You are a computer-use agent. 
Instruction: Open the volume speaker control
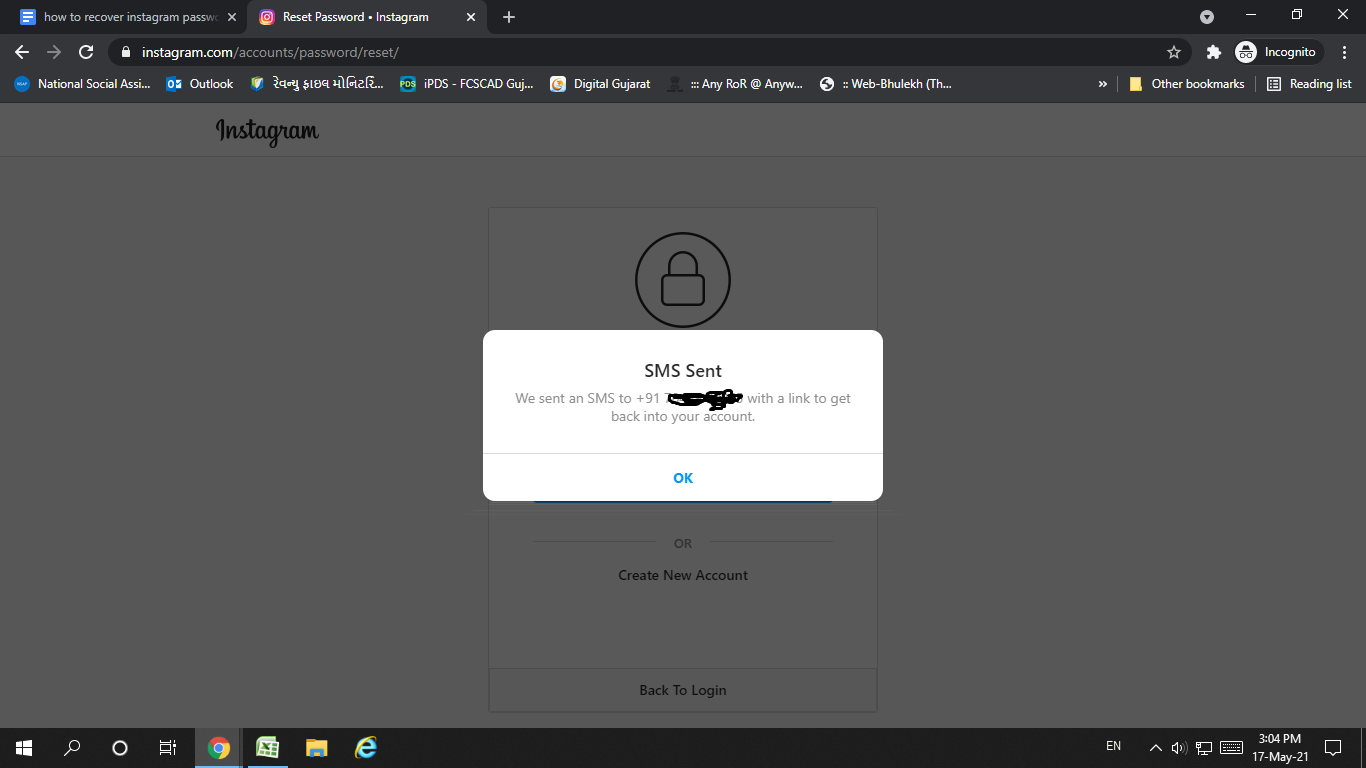point(1179,748)
